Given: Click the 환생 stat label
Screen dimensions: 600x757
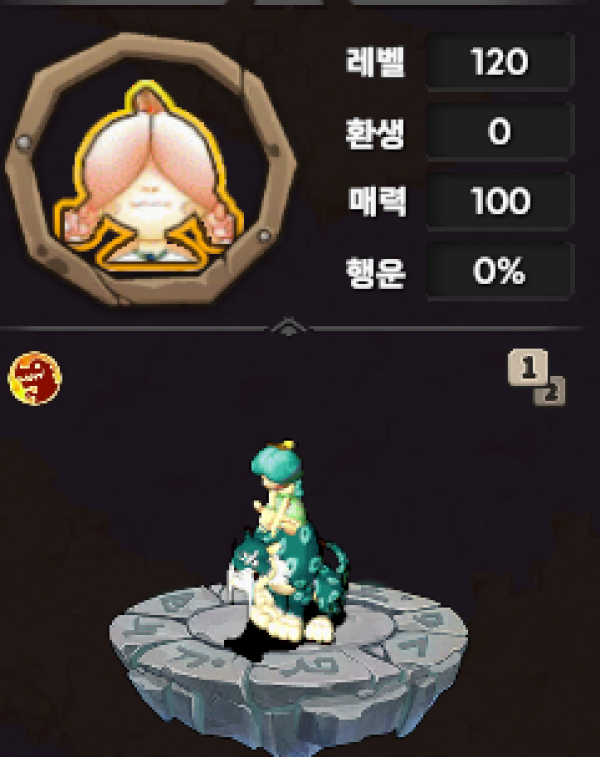Looking at the screenshot, I should (375, 132).
